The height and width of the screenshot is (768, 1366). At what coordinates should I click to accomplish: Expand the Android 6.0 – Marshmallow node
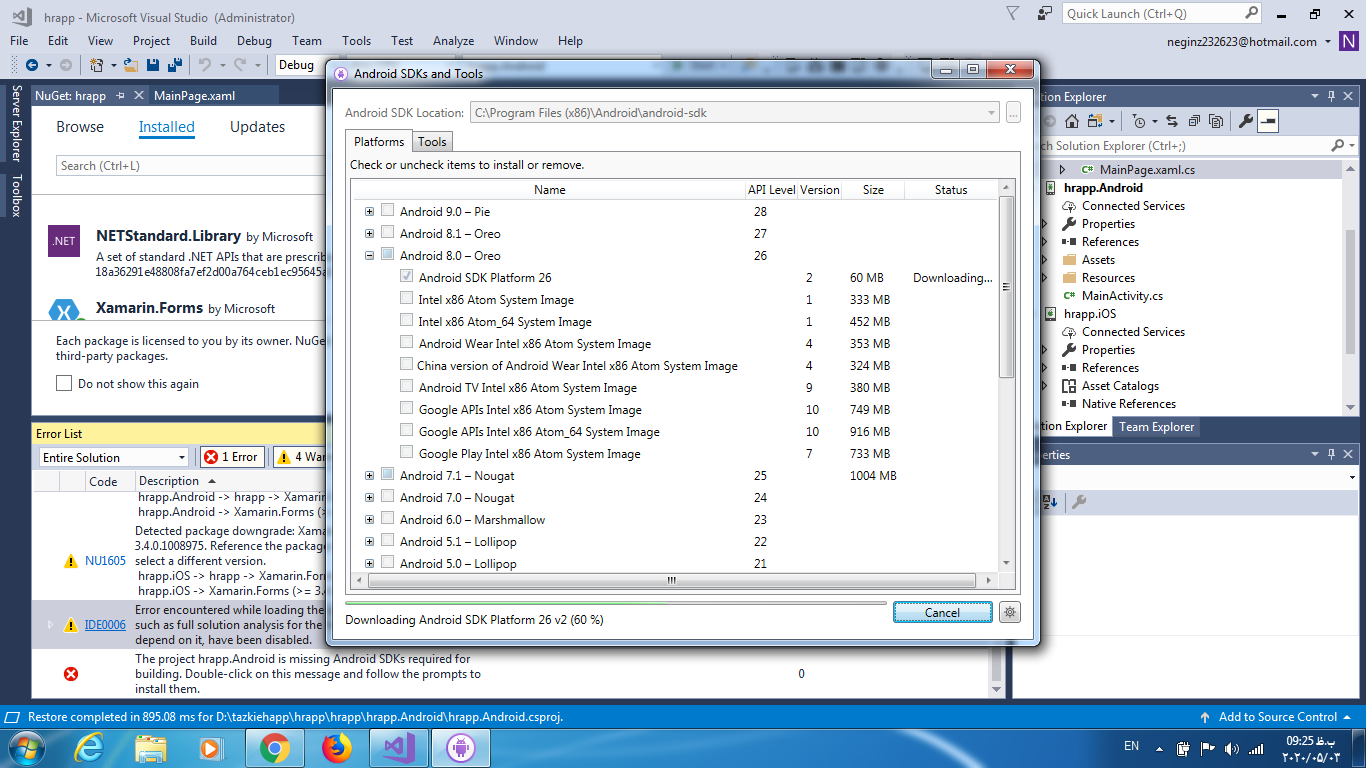(x=370, y=519)
